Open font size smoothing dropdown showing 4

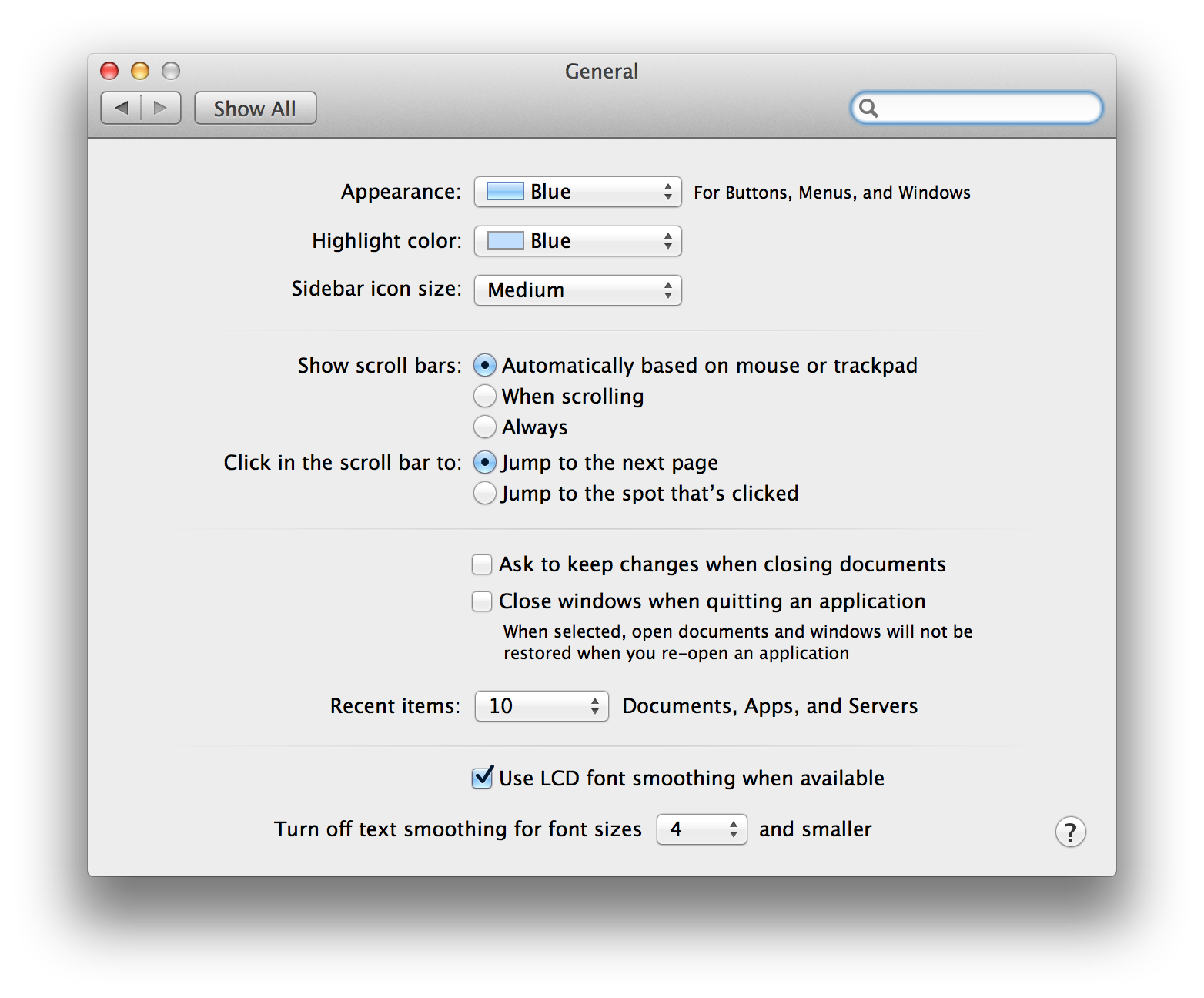point(701,829)
